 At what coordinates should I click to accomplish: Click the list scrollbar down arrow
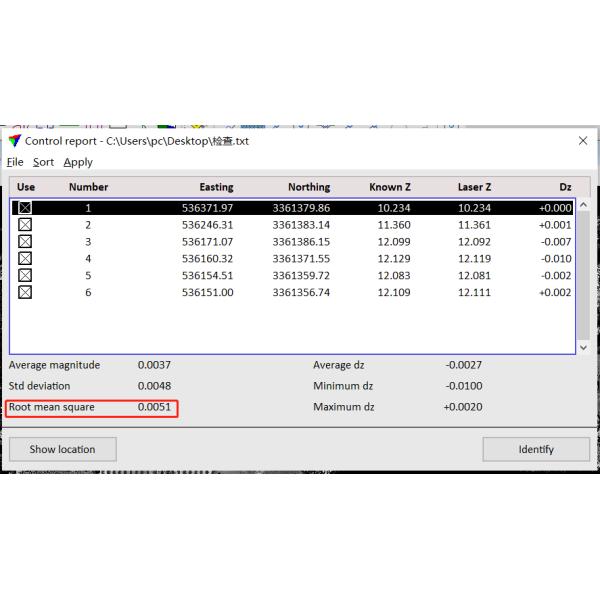584,347
